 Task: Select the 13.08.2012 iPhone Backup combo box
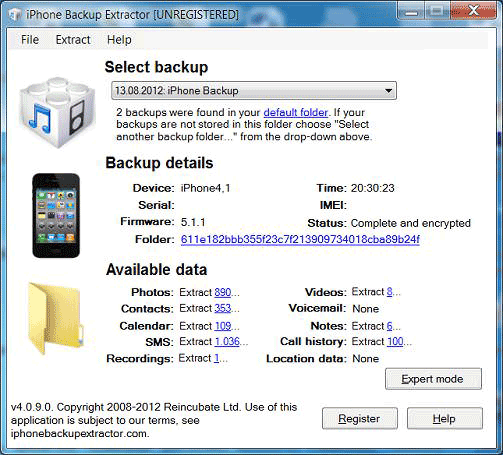pyautogui.click(x=254, y=91)
